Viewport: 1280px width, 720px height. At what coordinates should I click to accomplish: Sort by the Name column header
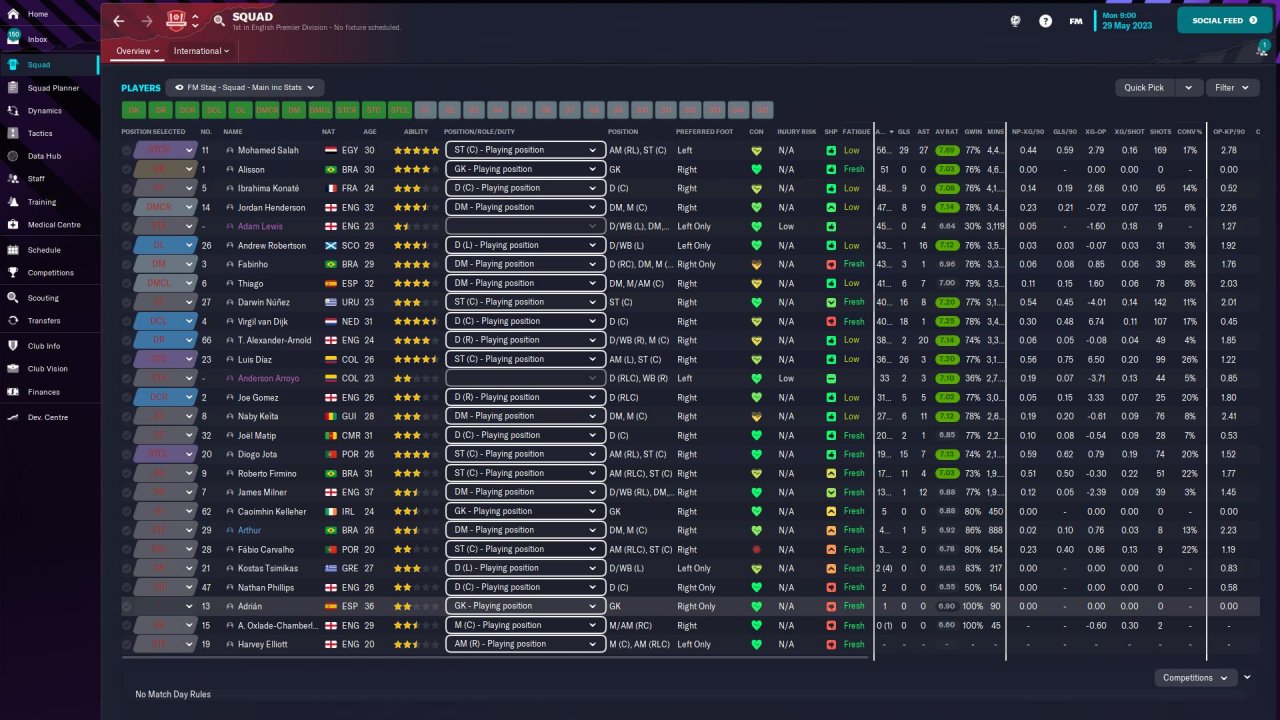tap(233, 132)
